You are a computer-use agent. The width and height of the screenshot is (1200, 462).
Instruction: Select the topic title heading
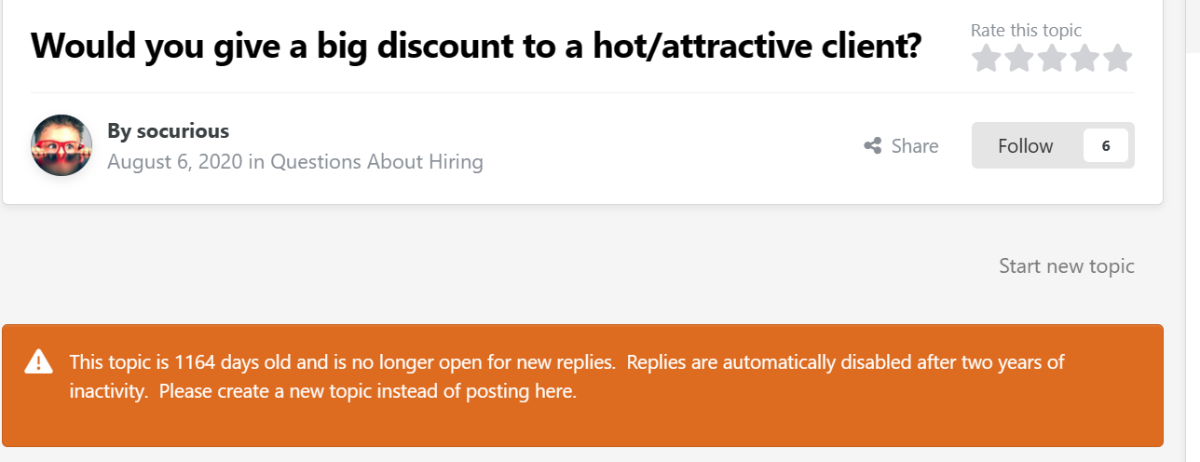click(x=476, y=46)
